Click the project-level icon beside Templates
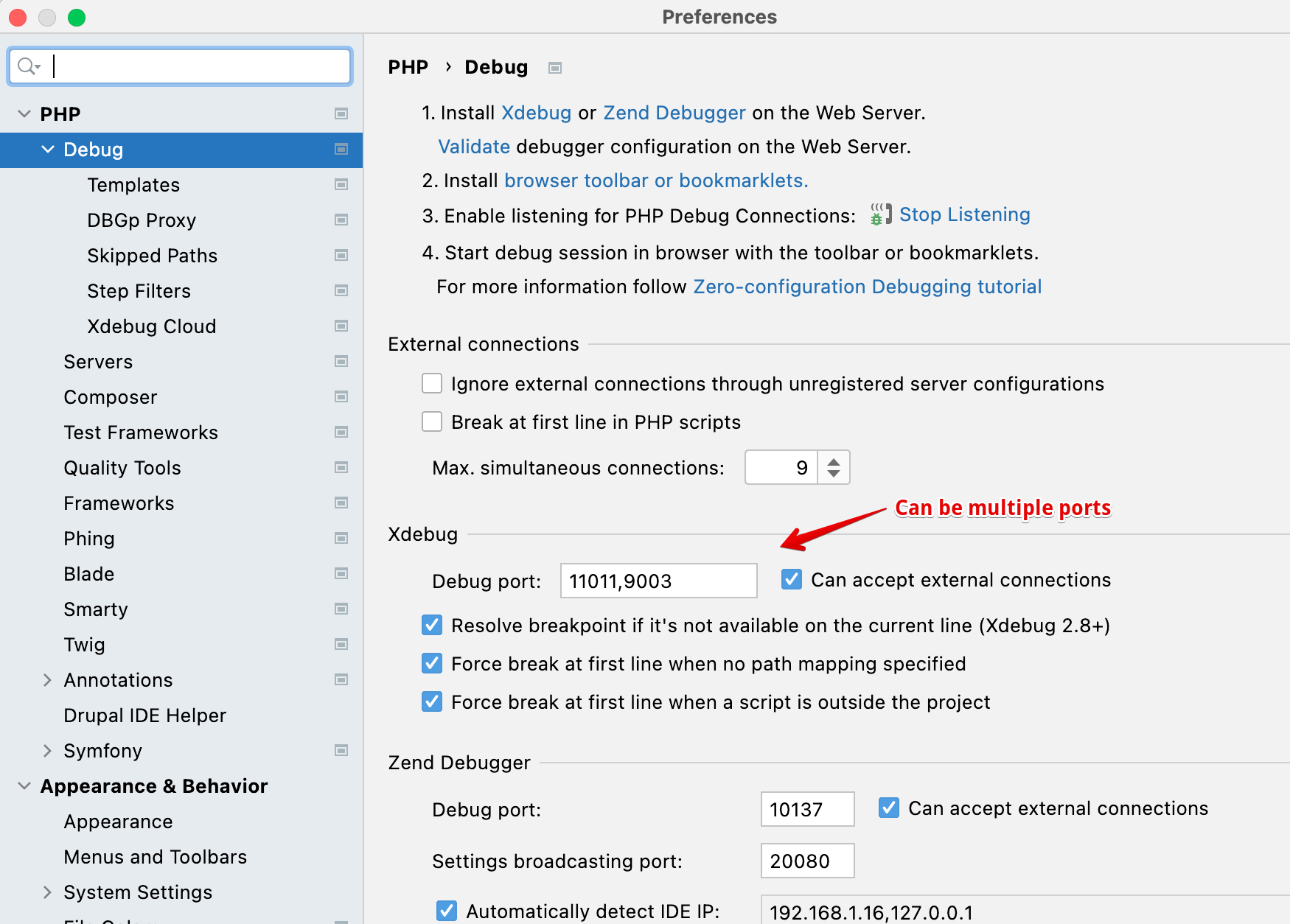The width and height of the screenshot is (1290, 924). (x=341, y=184)
